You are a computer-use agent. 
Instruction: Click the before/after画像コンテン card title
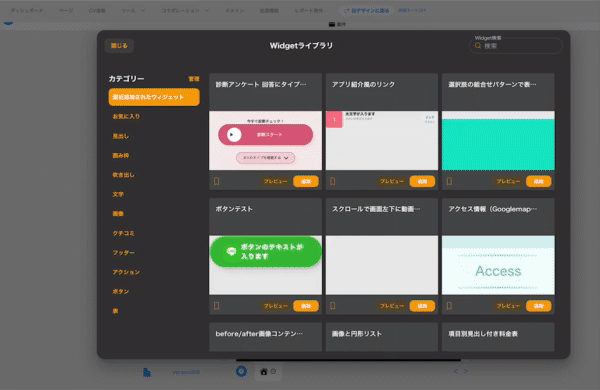point(259,334)
